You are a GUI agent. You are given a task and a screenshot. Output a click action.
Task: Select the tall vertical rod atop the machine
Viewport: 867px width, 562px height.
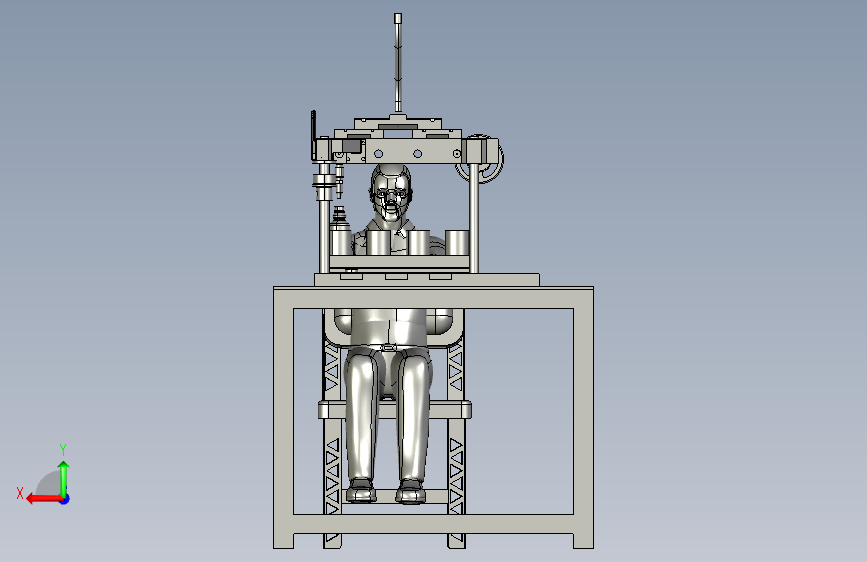pyautogui.click(x=398, y=64)
